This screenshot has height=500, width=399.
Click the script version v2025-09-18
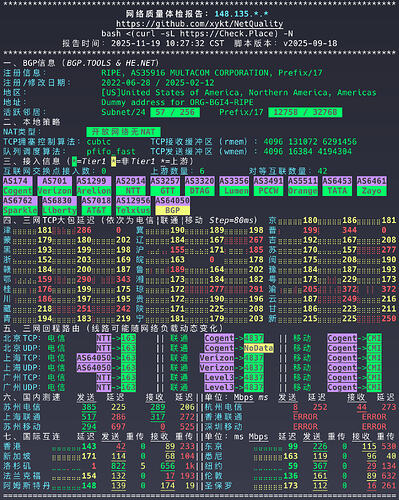click(x=310, y=43)
